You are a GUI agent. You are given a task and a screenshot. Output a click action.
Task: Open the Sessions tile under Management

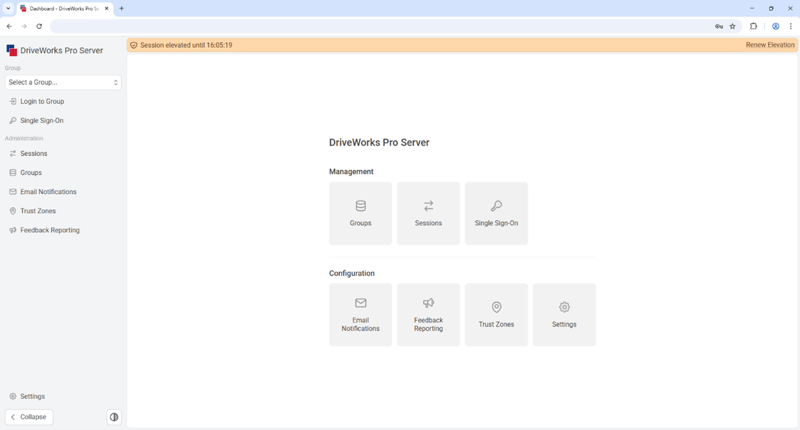click(428, 213)
